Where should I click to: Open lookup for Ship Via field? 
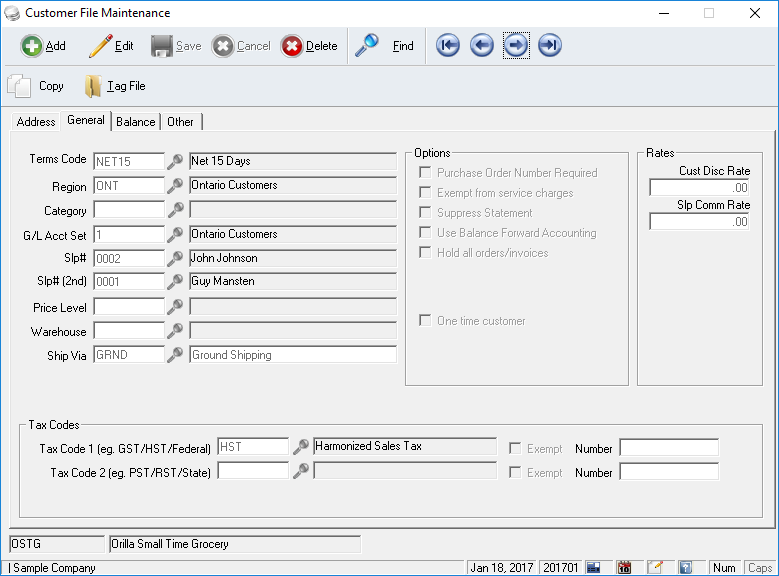point(176,355)
